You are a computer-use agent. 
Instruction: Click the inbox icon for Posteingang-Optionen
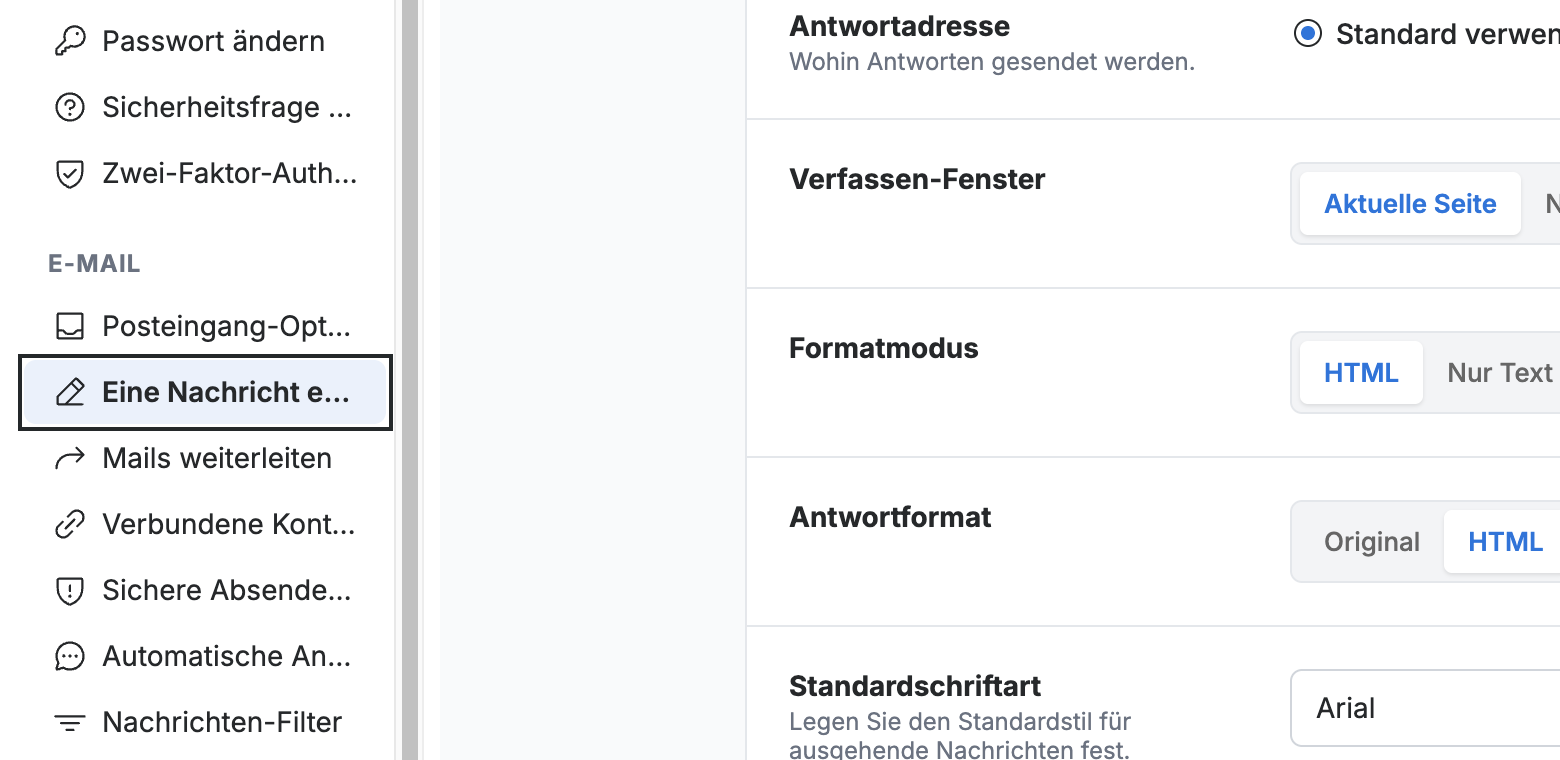tap(69, 326)
